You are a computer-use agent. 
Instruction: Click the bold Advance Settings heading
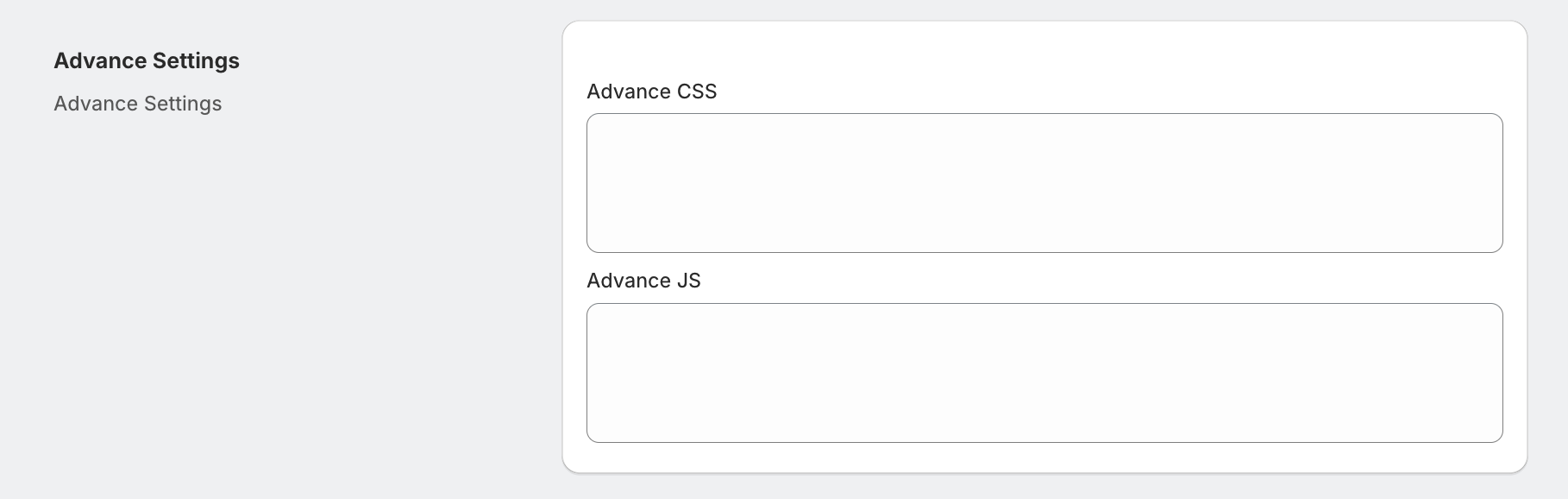[147, 60]
